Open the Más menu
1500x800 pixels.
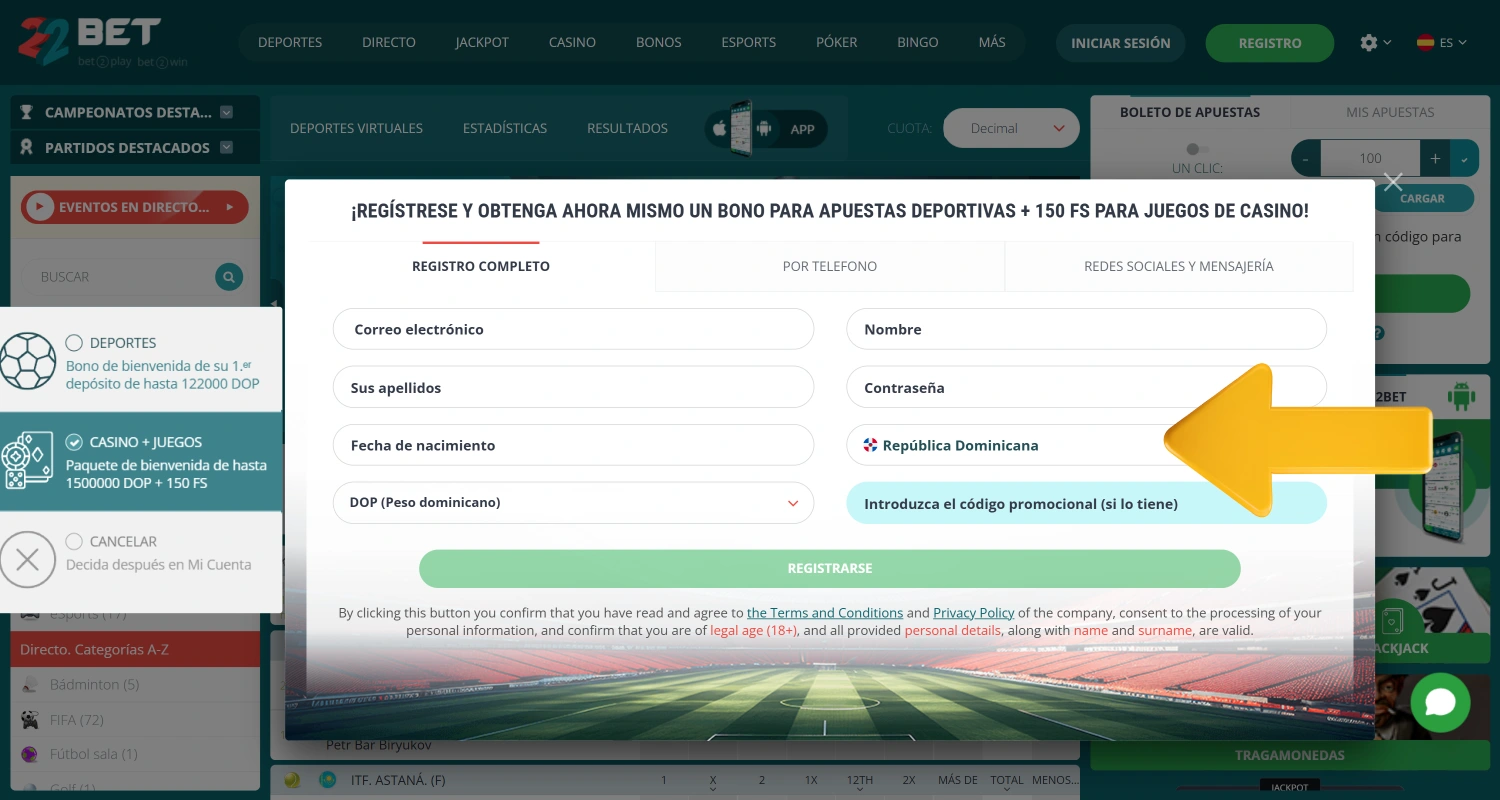[x=992, y=42]
